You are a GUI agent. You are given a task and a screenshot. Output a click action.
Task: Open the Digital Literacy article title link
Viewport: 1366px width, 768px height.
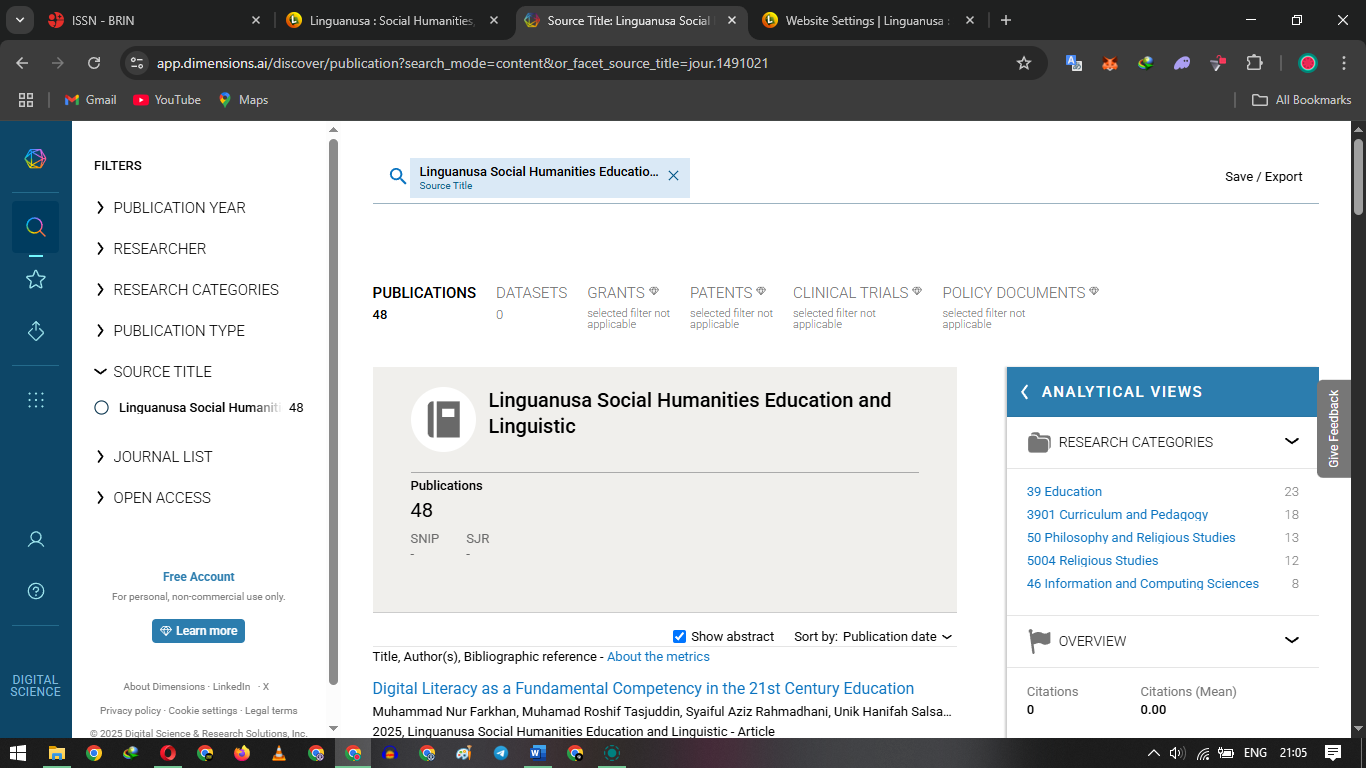(643, 688)
